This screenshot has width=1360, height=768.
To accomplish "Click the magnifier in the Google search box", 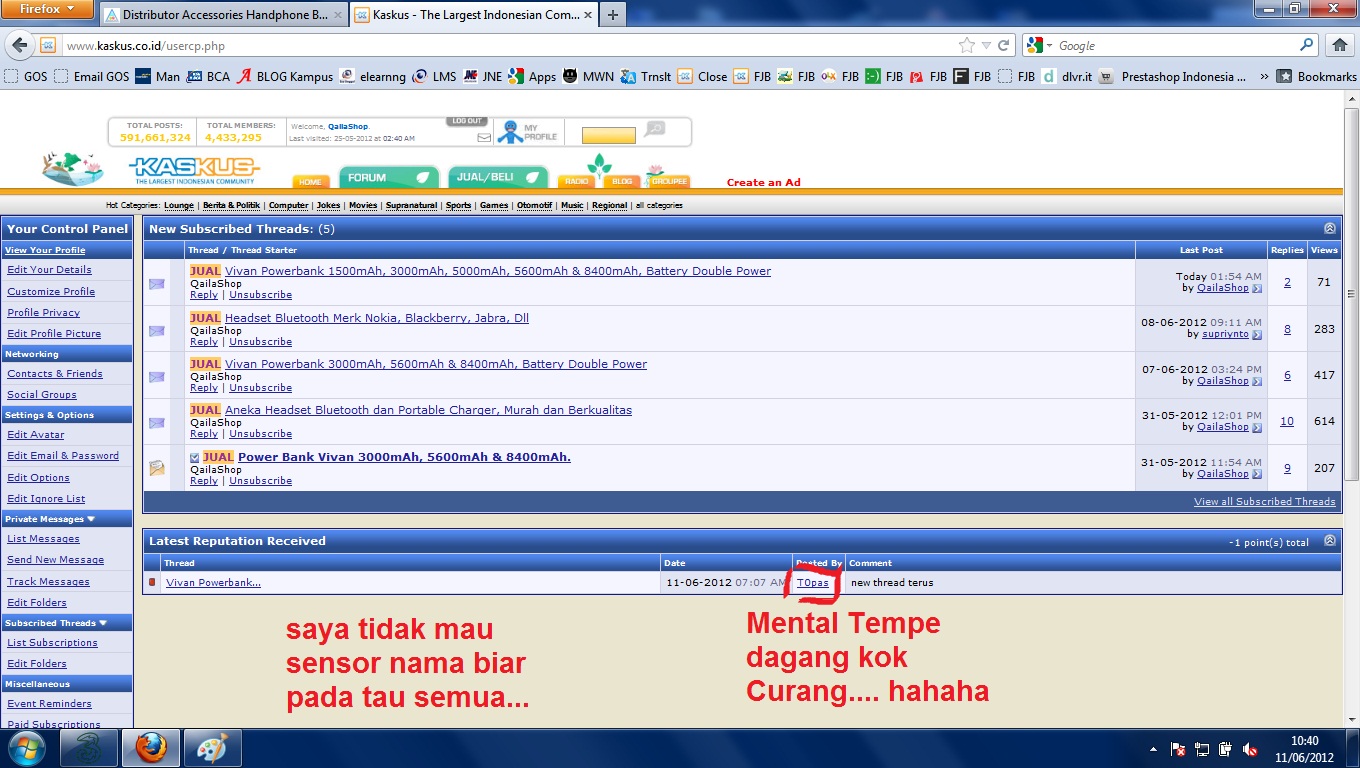I will pyautogui.click(x=1306, y=45).
